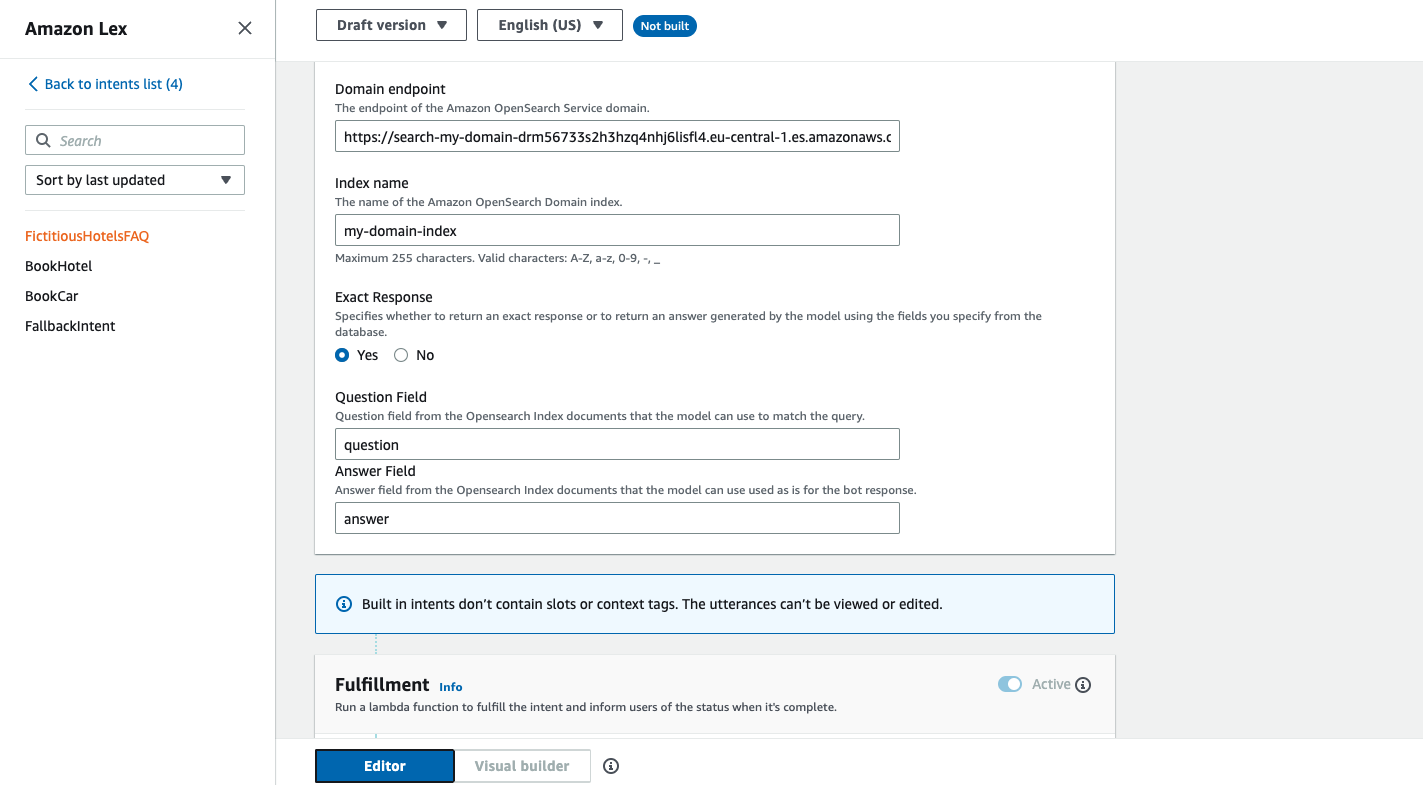Screen dimensions: 1423x785
Task: Click the info icon in the blue banner
Action: (344, 603)
